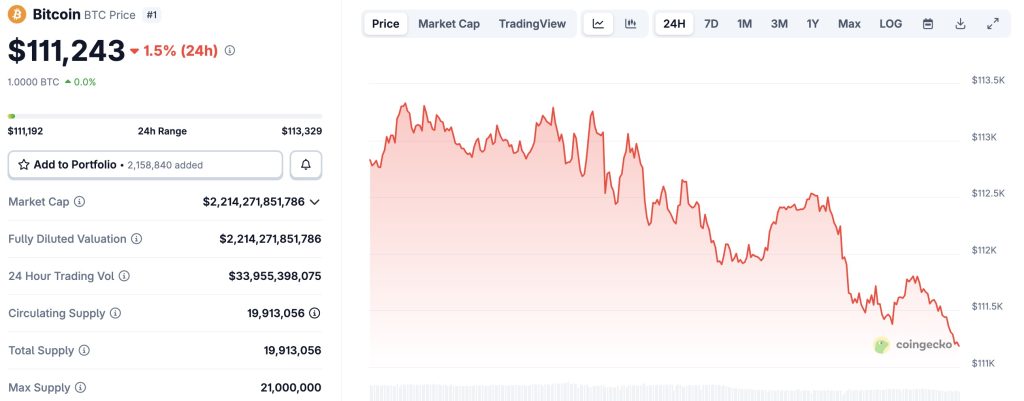The height and width of the screenshot is (401, 1024).
Task: Switch to line chart view
Action: pos(598,23)
